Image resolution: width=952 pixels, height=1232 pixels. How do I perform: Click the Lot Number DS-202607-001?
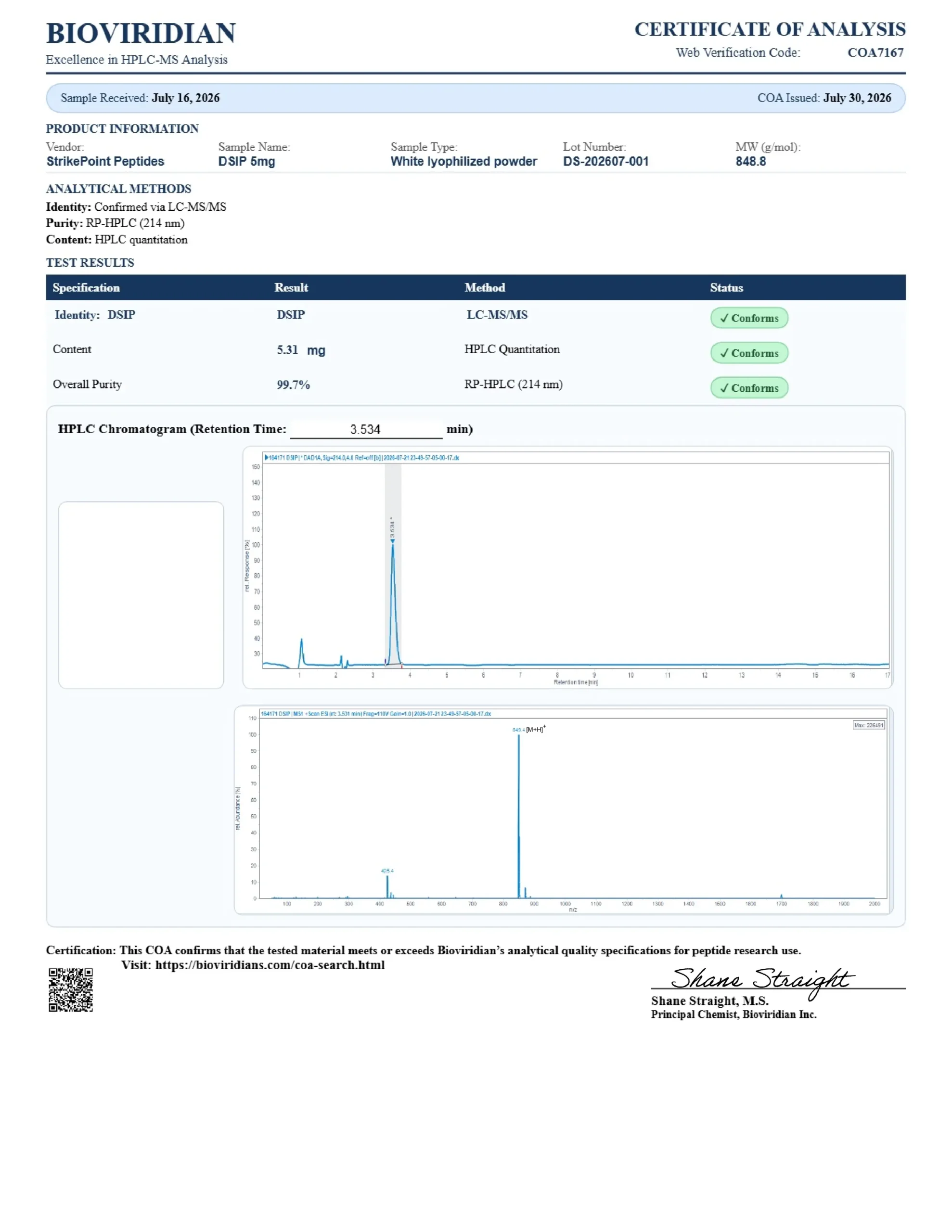pyautogui.click(x=605, y=161)
